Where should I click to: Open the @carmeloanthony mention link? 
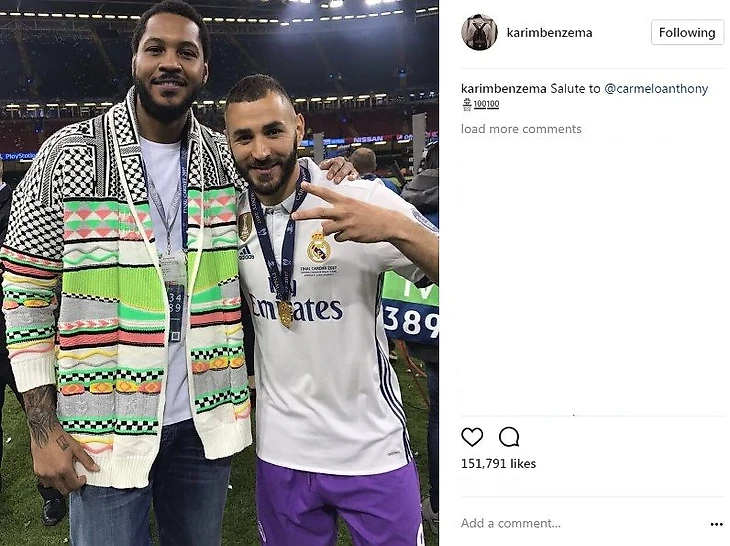(656, 88)
